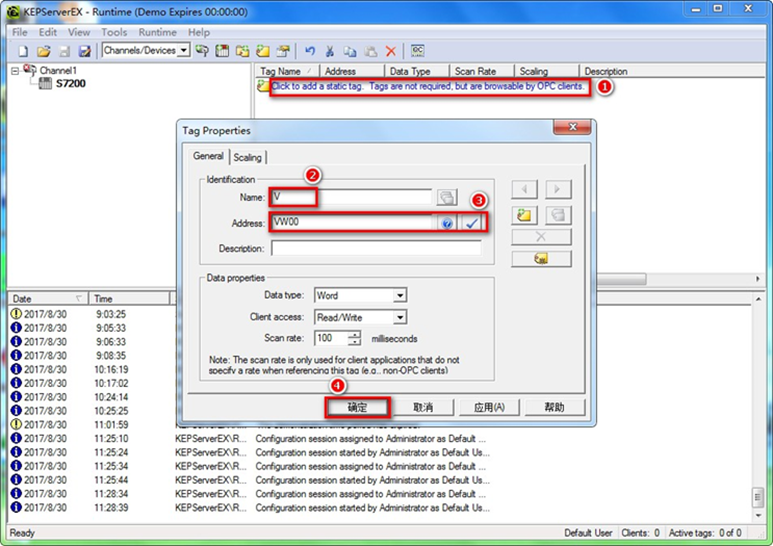
Task: Click the Description column header
Action: point(671,71)
